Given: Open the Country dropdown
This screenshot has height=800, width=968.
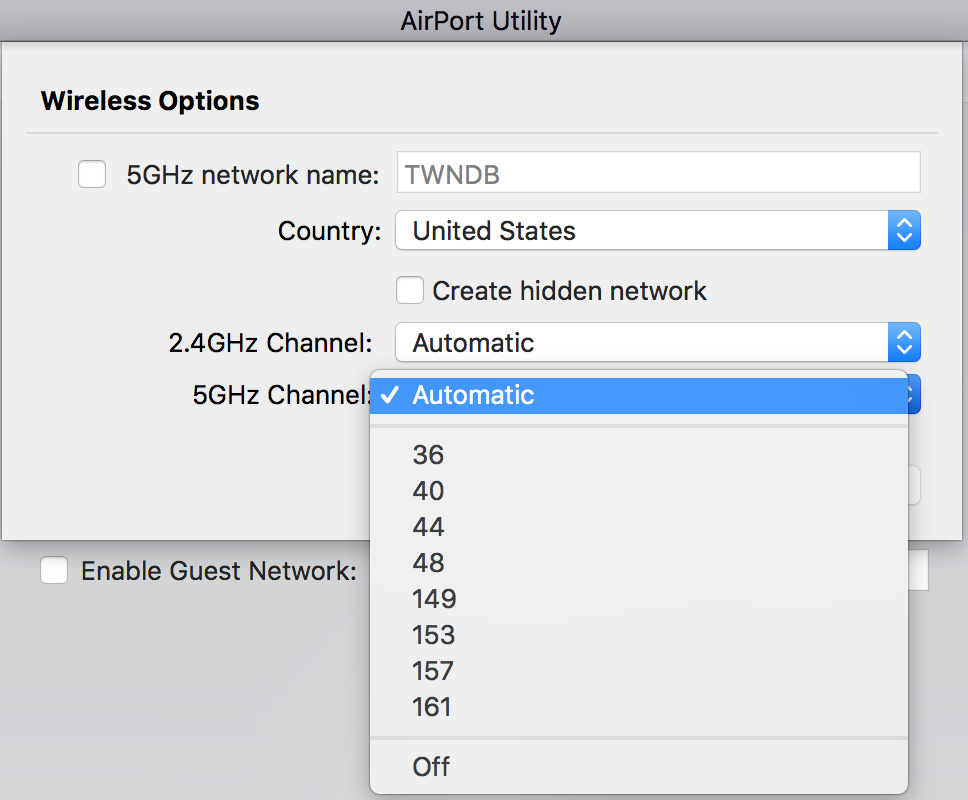Looking at the screenshot, I should pyautogui.click(x=642, y=231).
